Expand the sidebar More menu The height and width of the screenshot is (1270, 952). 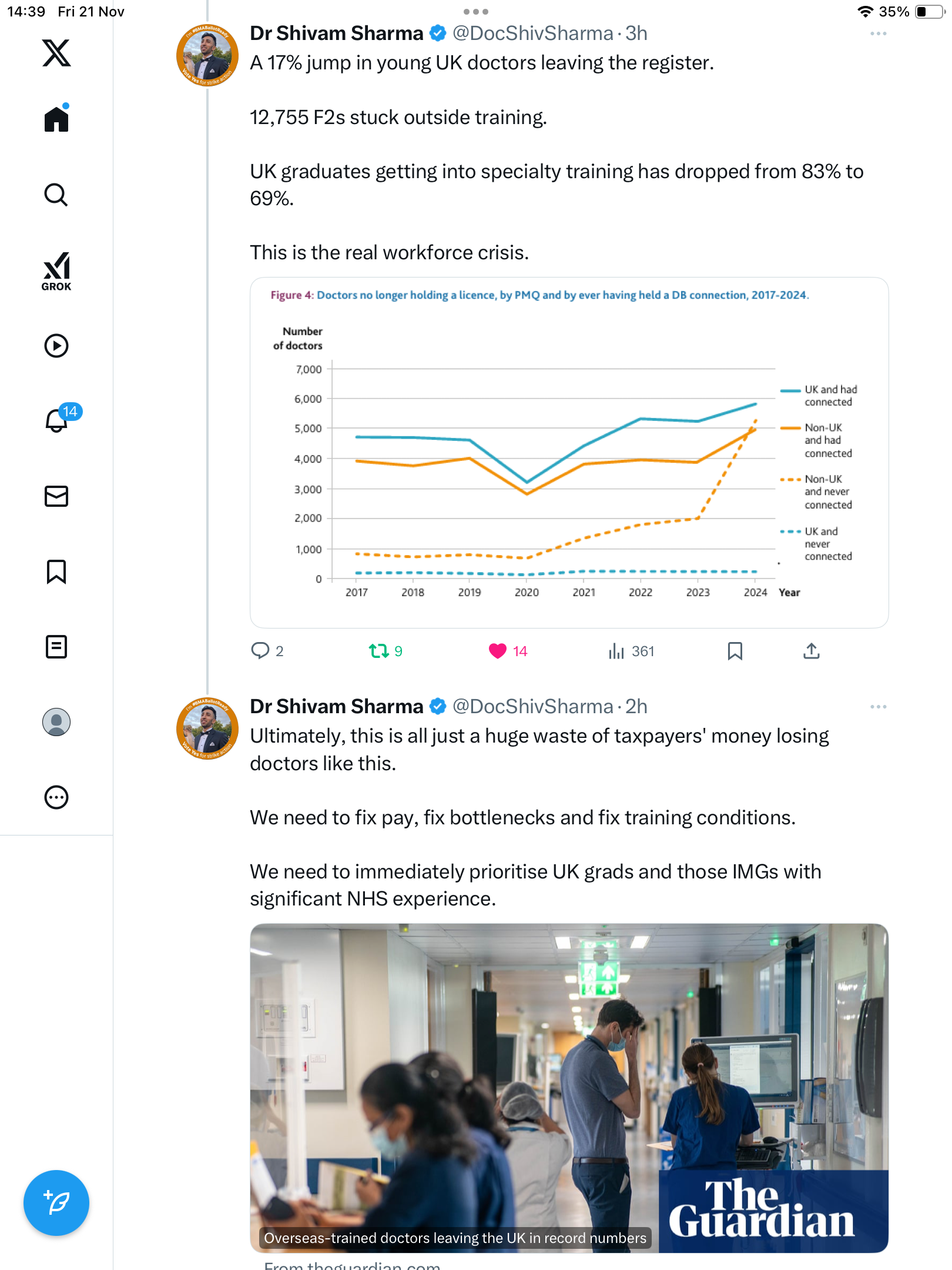56,797
